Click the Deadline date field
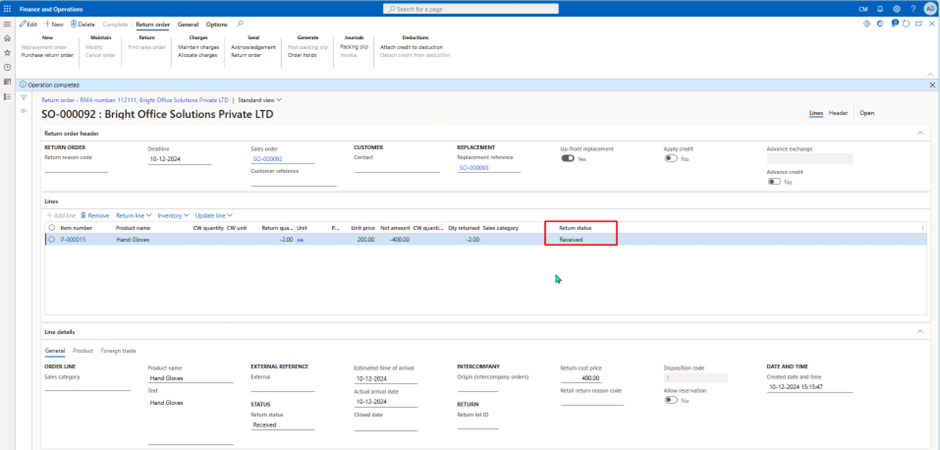The width and height of the screenshot is (940, 450). click(179, 159)
